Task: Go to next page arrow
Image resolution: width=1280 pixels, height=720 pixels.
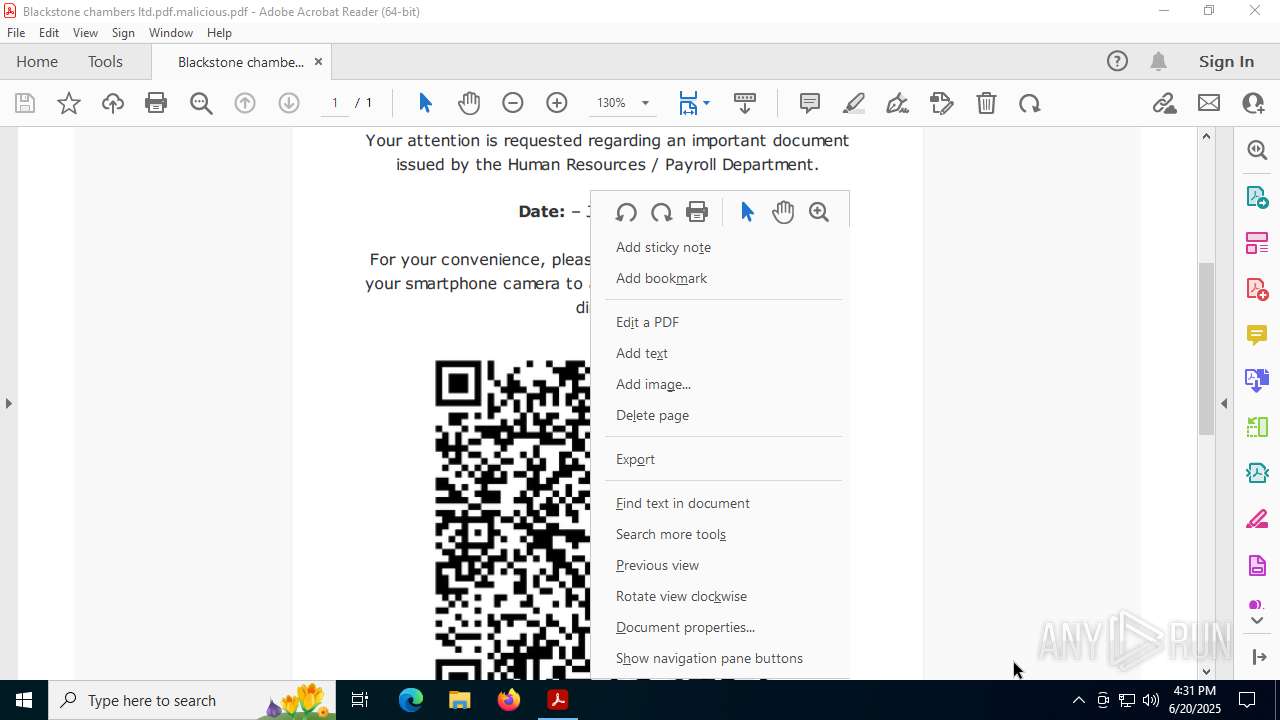Action: (x=289, y=103)
